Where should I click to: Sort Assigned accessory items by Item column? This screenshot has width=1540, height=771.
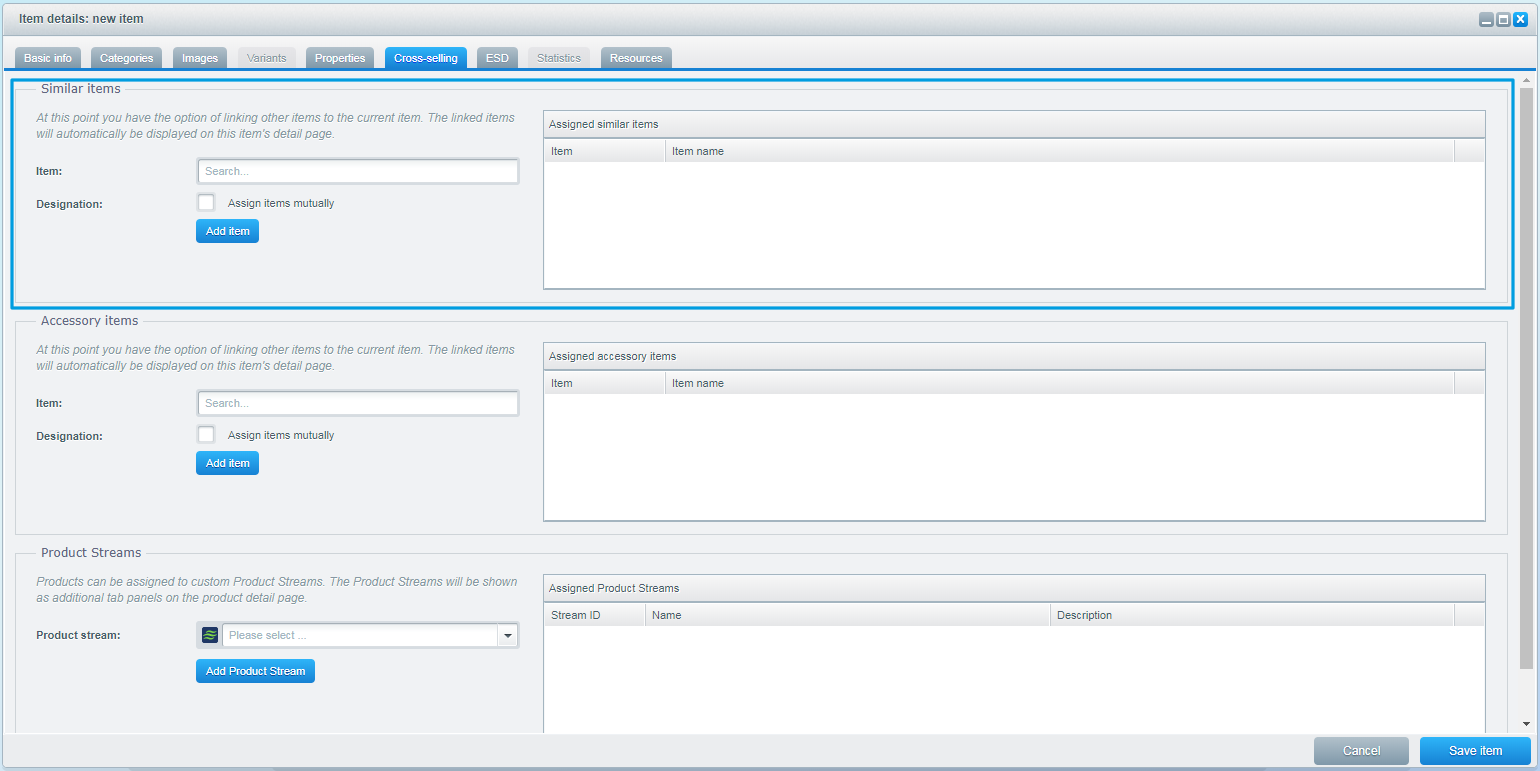click(605, 383)
